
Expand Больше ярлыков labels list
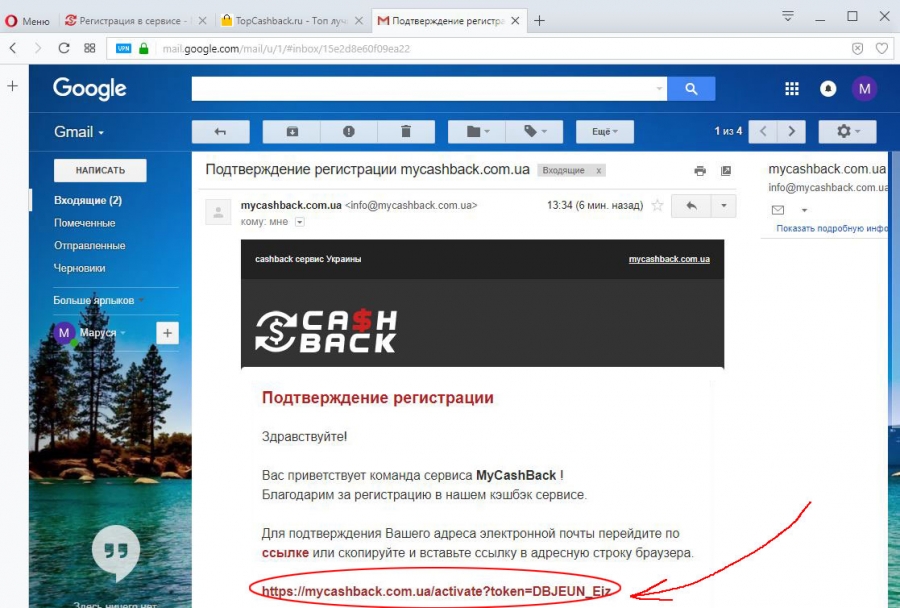(x=98, y=300)
